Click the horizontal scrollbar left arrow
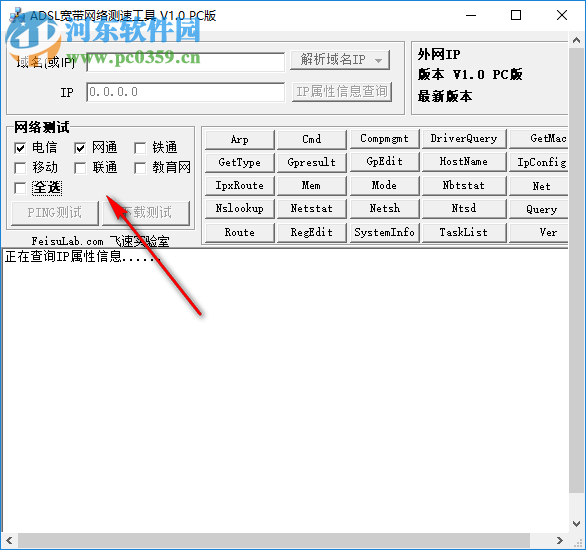The image size is (586, 550). tap(9, 540)
